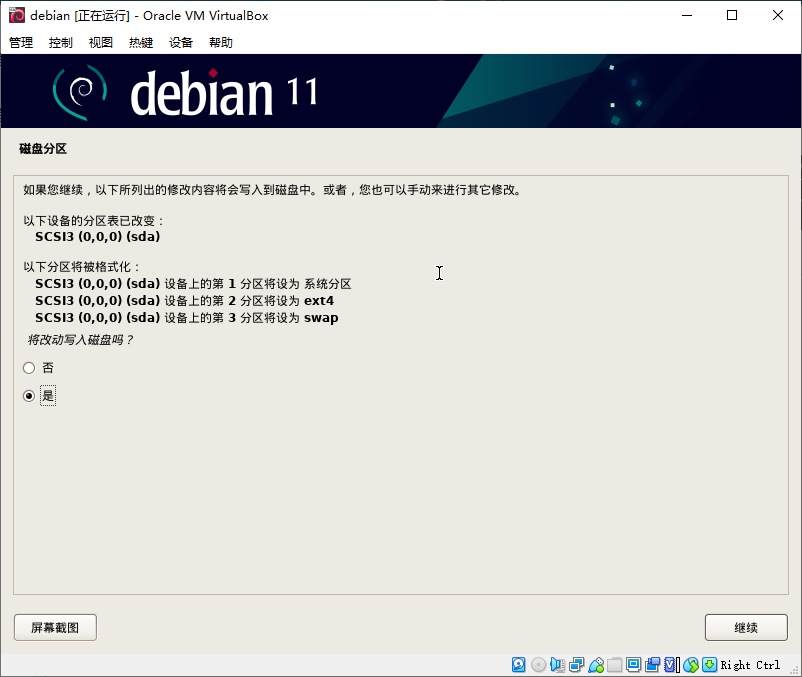Click the CPU virtualization status icon
The image size is (802, 677).
pyautogui.click(x=672, y=664)
